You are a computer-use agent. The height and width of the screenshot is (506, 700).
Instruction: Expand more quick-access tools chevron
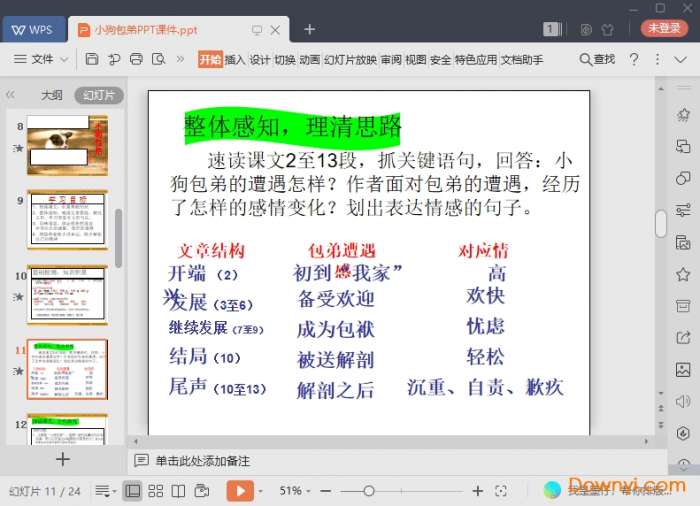(x=180, y=60)
